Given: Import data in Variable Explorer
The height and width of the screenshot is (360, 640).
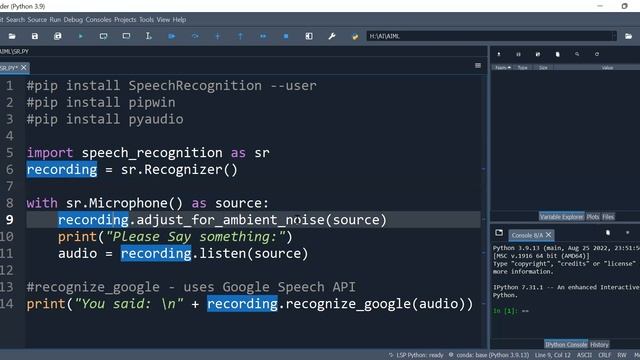Looking at the screenshot, I should coord(499,54).
